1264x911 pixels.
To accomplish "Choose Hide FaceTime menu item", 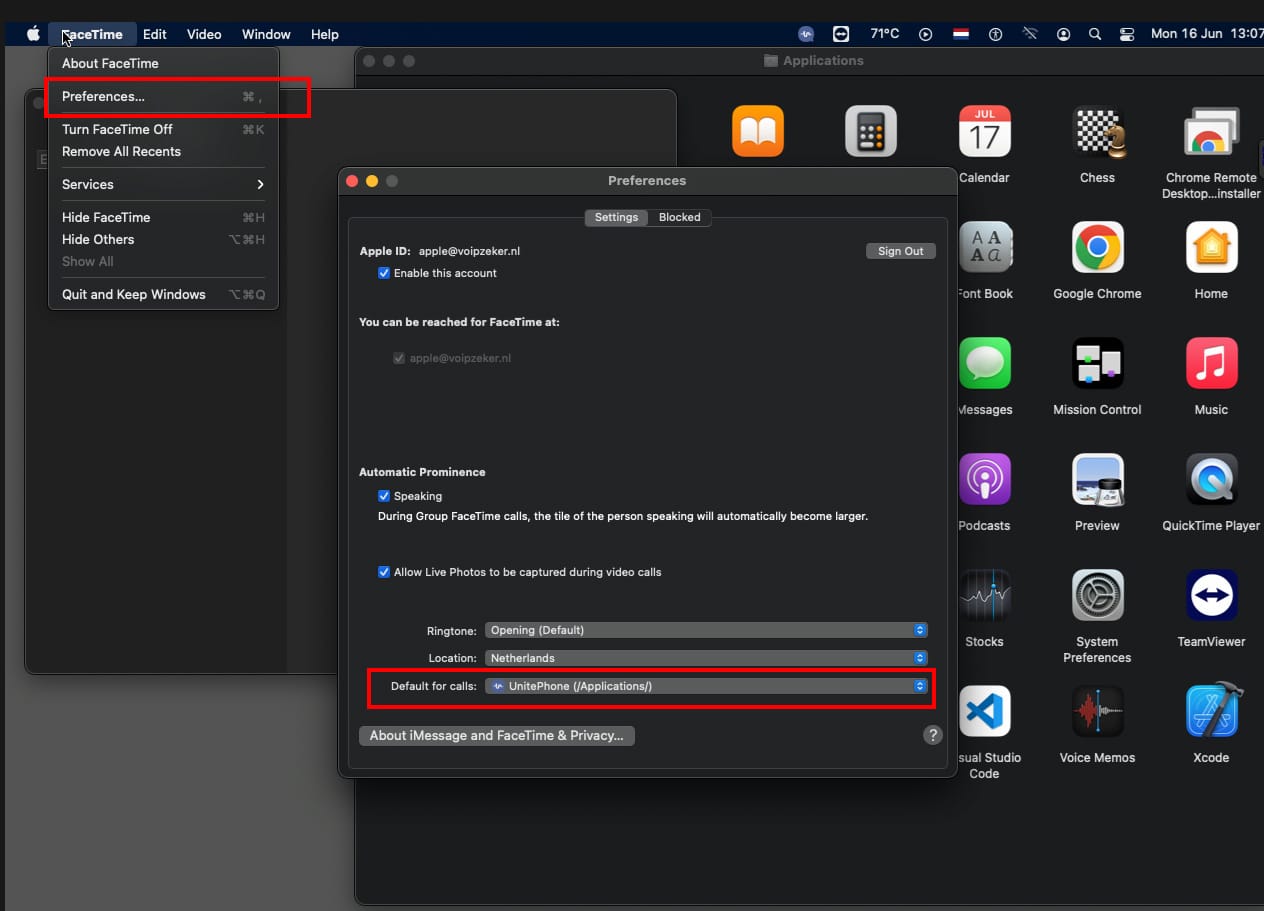I will (163, 217).
